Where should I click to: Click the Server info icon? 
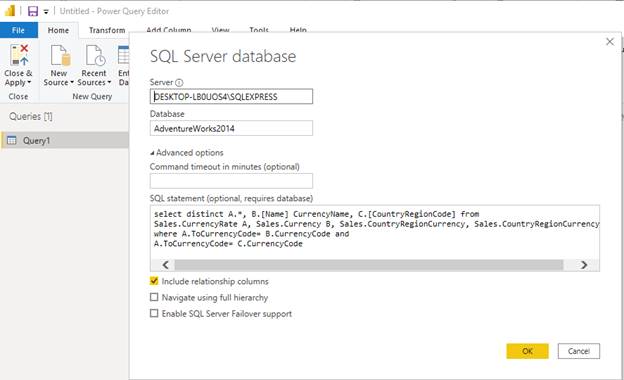point(179,83)
